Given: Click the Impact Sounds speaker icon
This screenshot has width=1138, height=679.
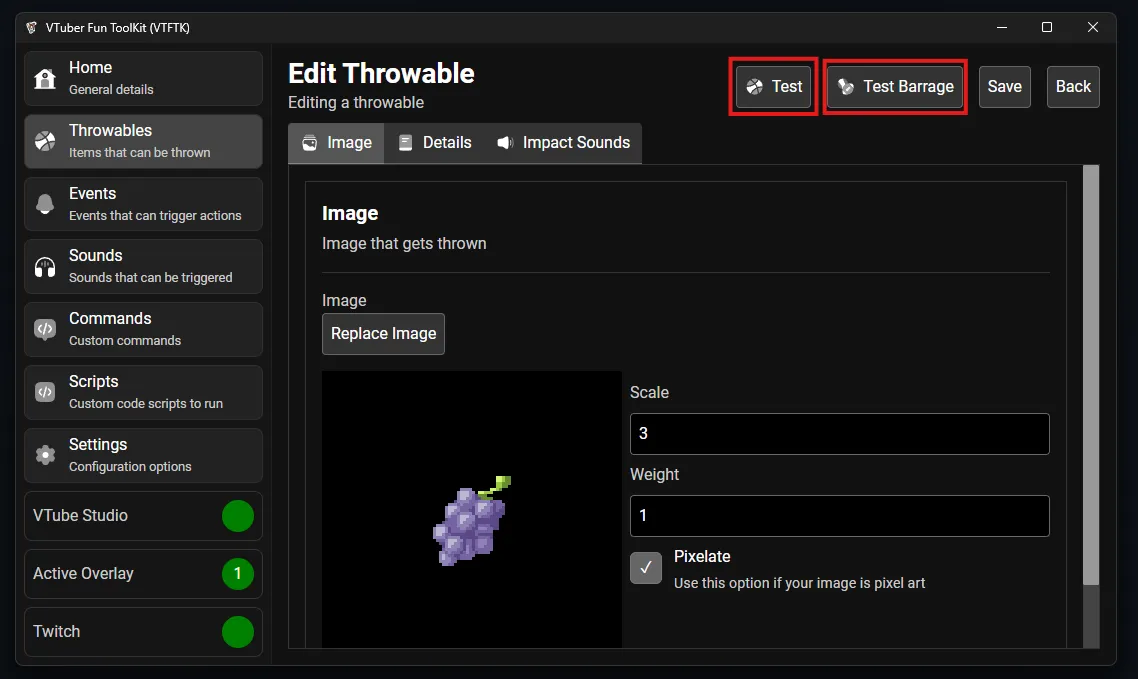Looking at the screenshot, I should tap(506, 143).
